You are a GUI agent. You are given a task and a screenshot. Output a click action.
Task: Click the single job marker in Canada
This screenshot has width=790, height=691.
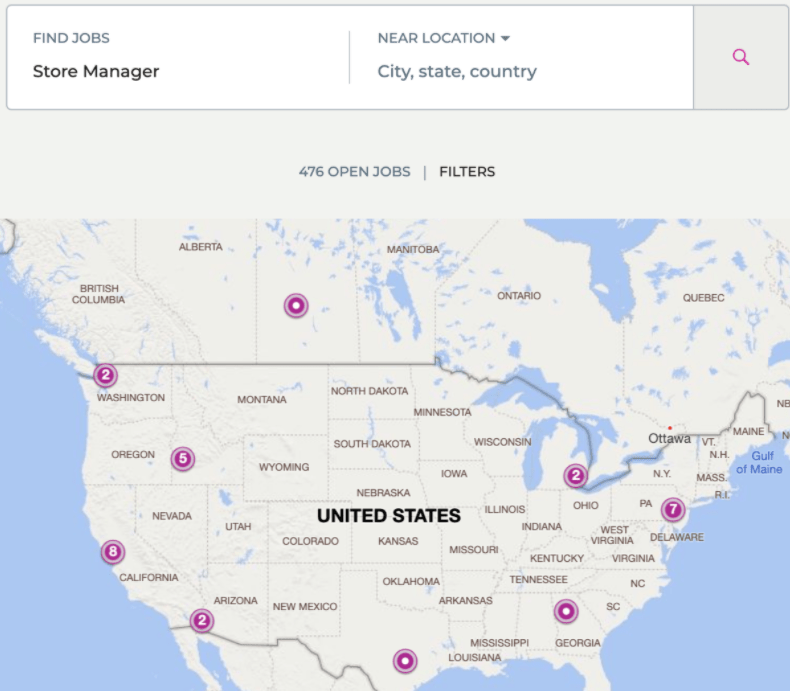point(295,306)
